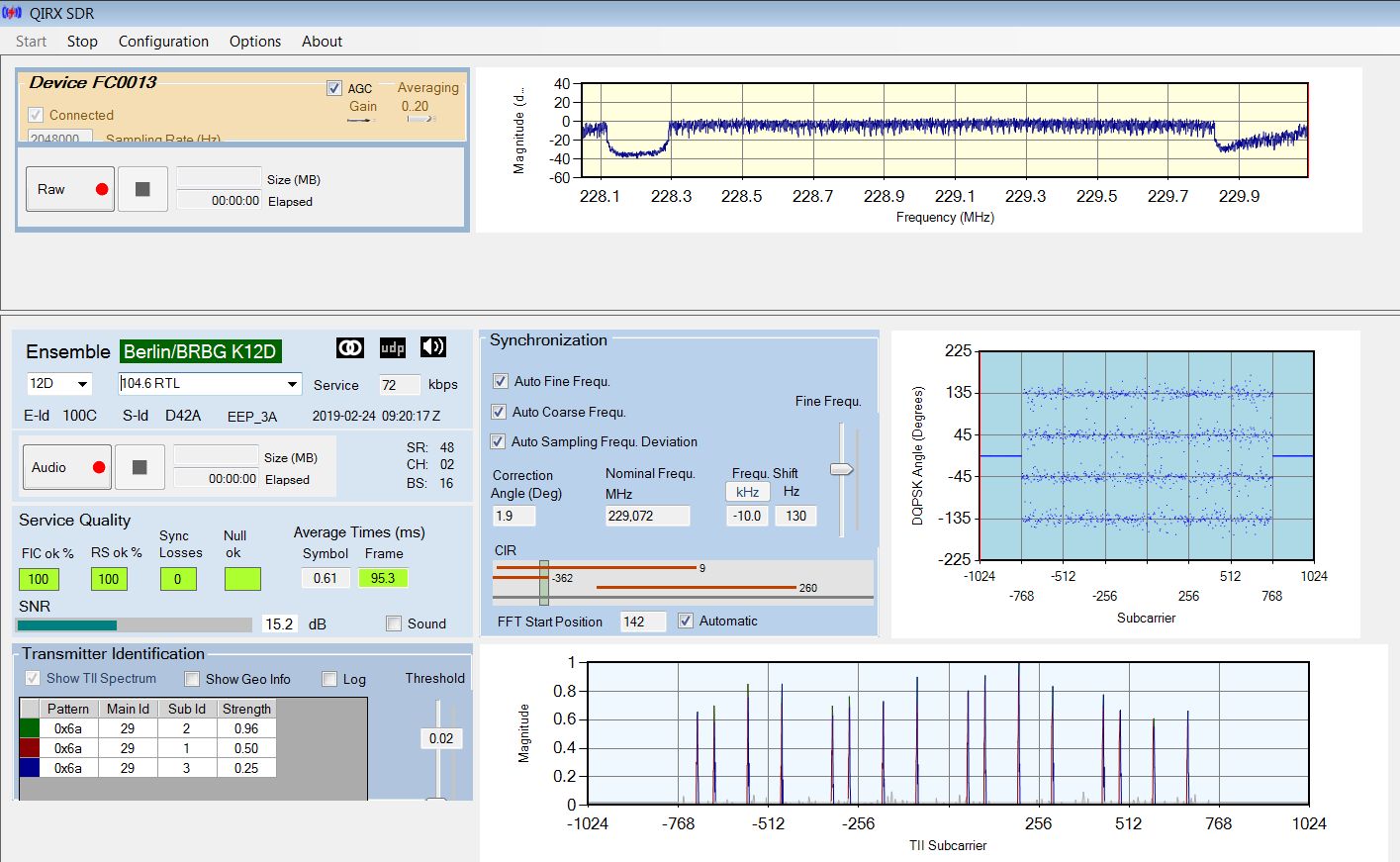1400x862 pixels.
Task: Click the FFT Start Position input field
Action: [x=642, y=622]
